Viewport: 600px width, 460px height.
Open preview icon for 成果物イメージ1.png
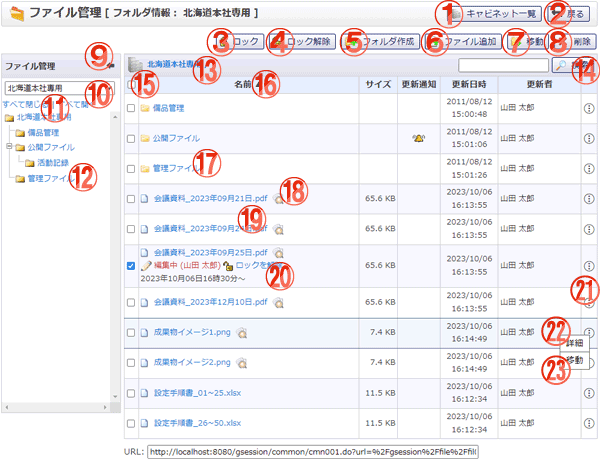tap(242, 333)
